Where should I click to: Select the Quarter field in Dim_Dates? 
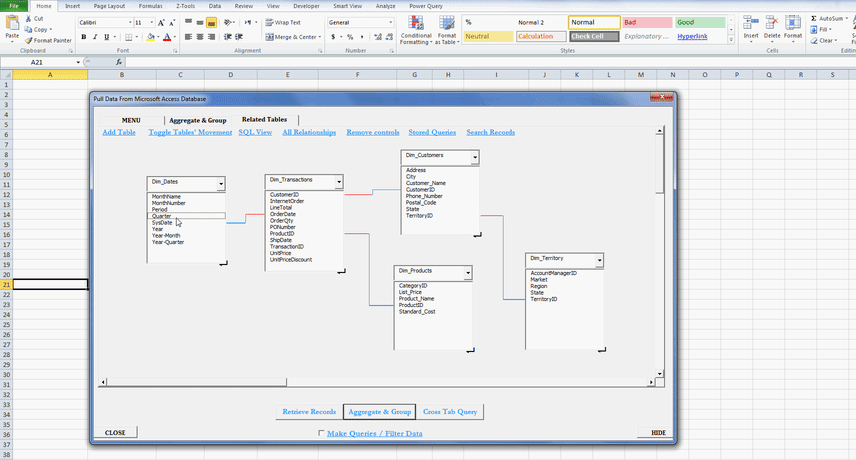(186, 216)
